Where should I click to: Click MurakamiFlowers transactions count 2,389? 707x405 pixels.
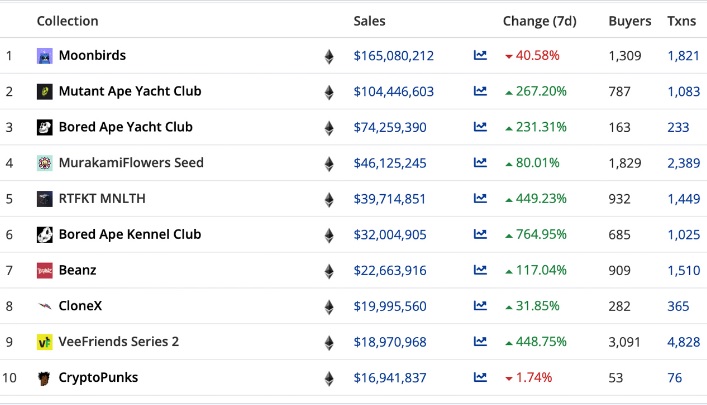coord(684,163)
